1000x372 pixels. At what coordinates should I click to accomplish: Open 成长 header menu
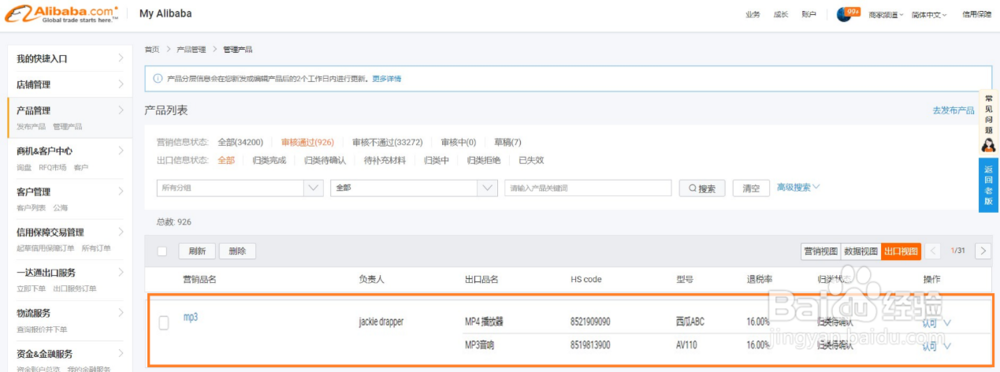tap(781, 15)
